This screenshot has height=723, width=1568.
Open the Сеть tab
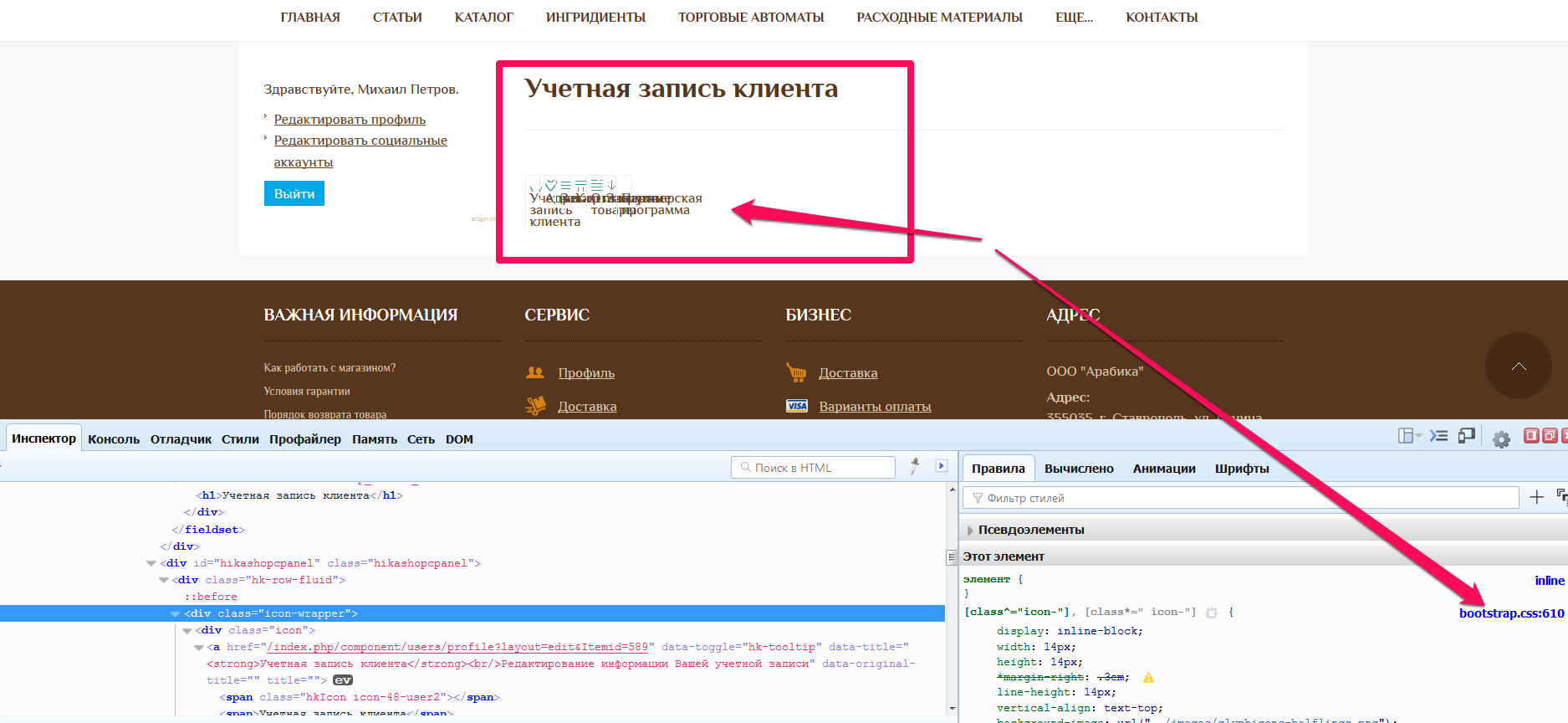(421, 439)
